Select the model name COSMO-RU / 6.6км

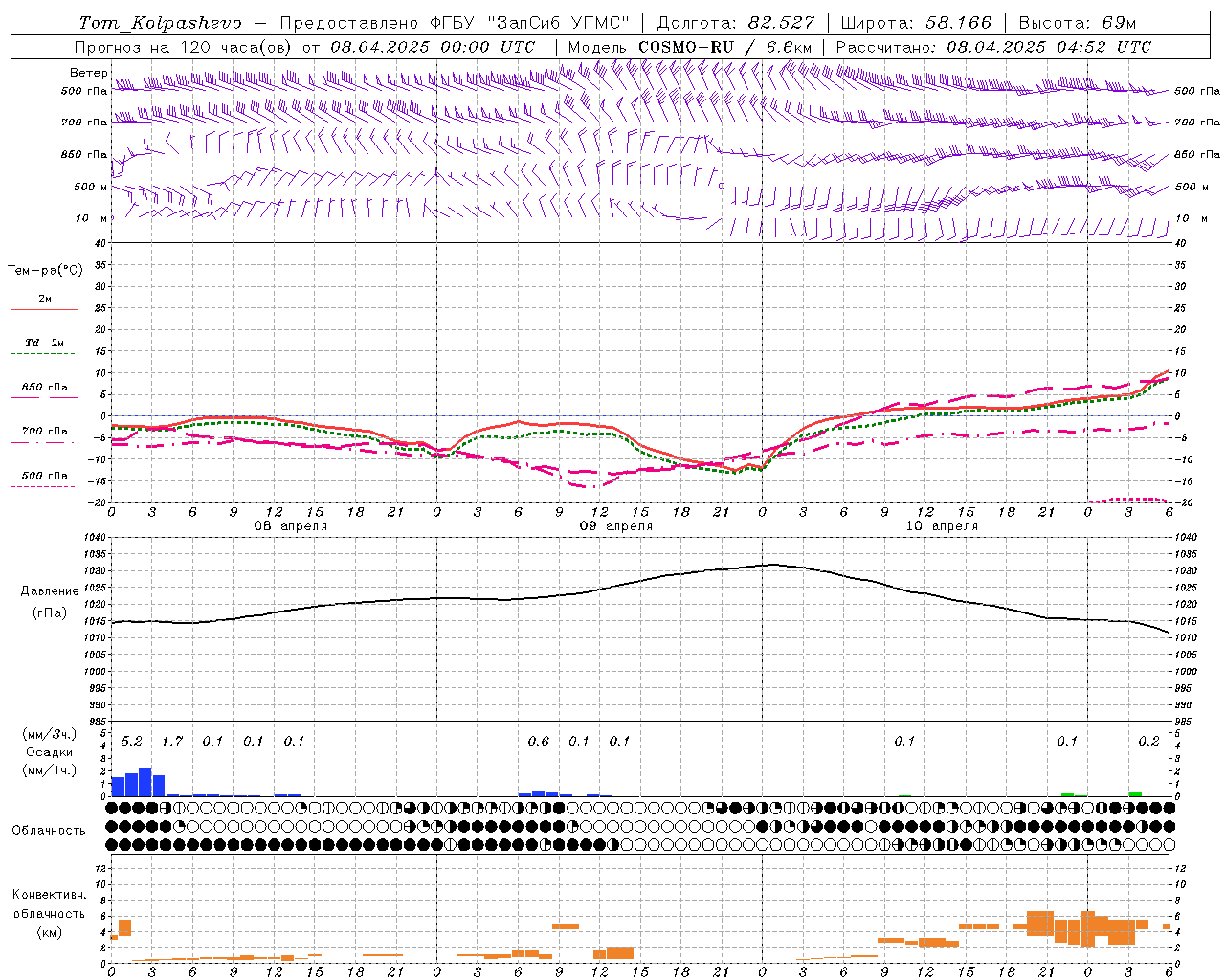(x=725, y=47)
